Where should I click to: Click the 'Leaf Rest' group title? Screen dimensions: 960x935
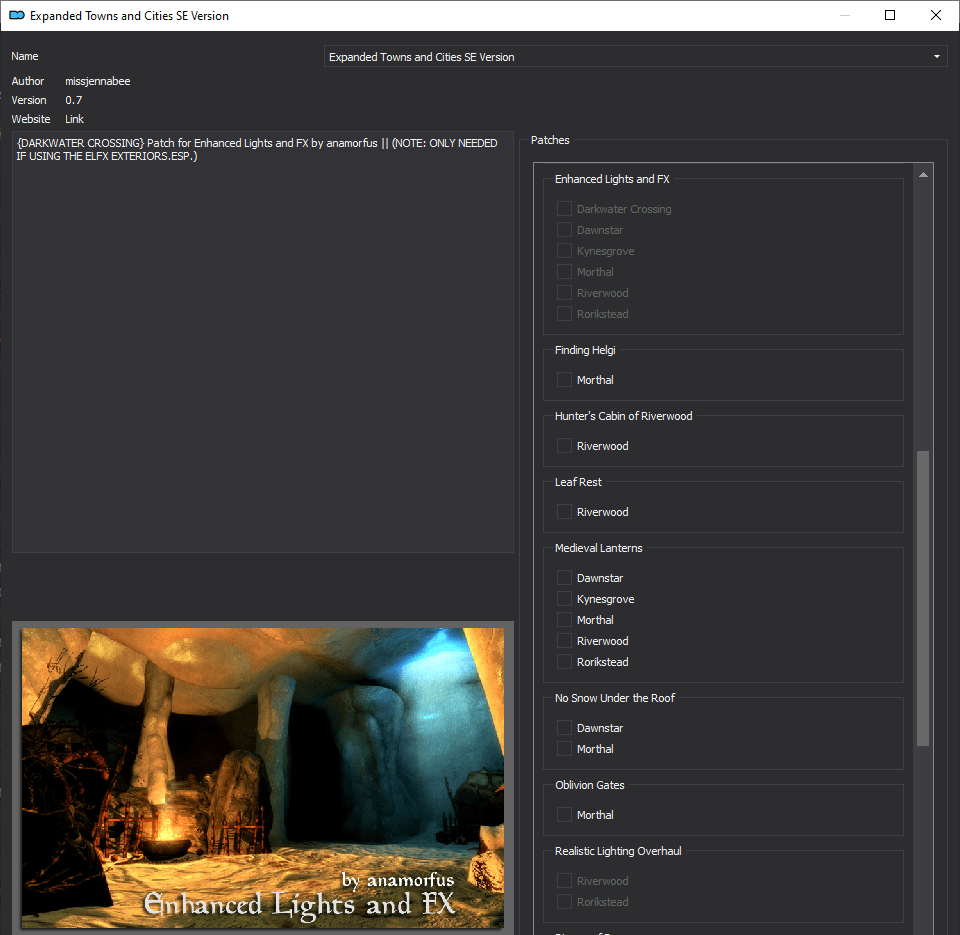[578, 482]
